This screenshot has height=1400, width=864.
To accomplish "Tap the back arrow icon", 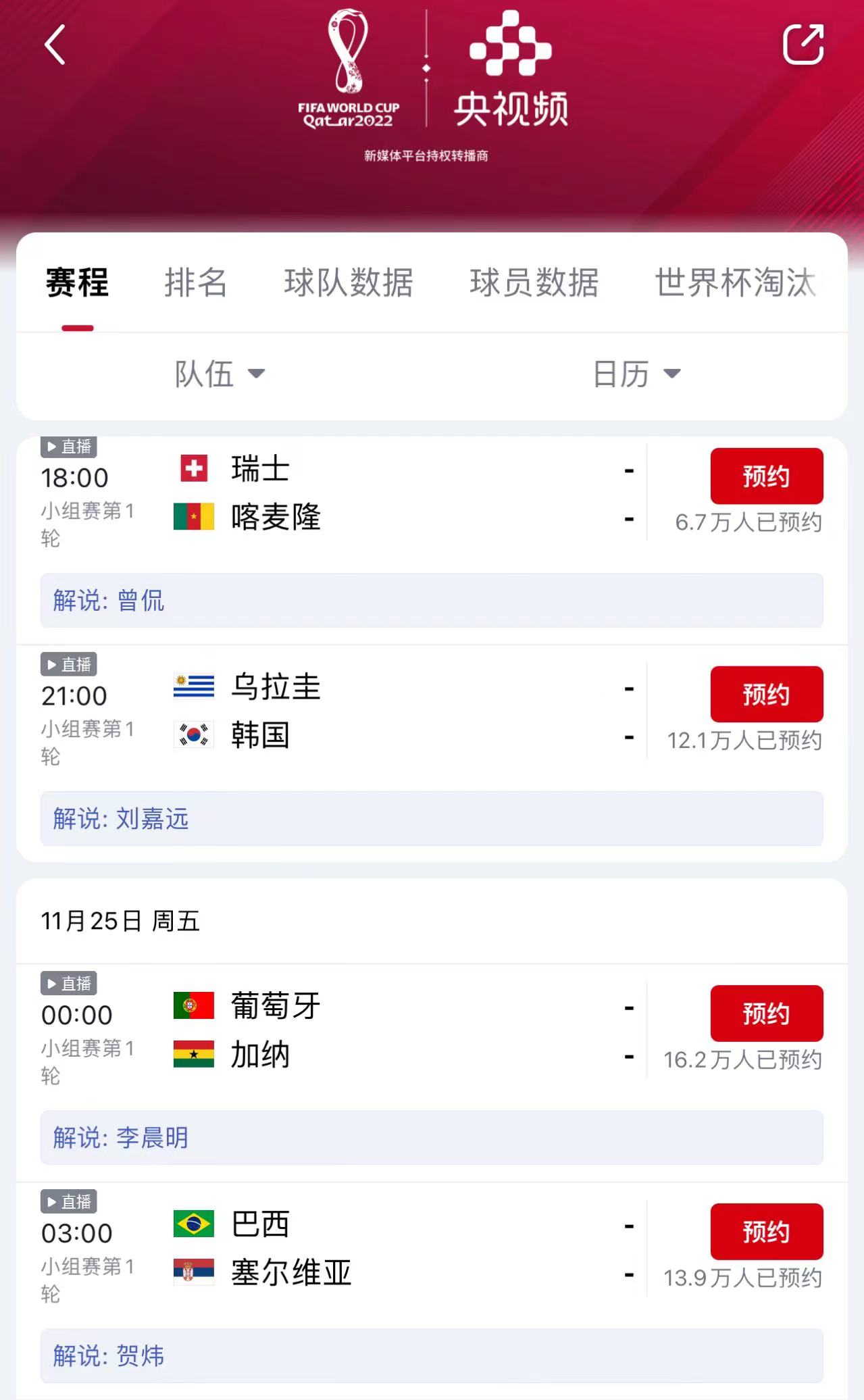I will (55, 45).
